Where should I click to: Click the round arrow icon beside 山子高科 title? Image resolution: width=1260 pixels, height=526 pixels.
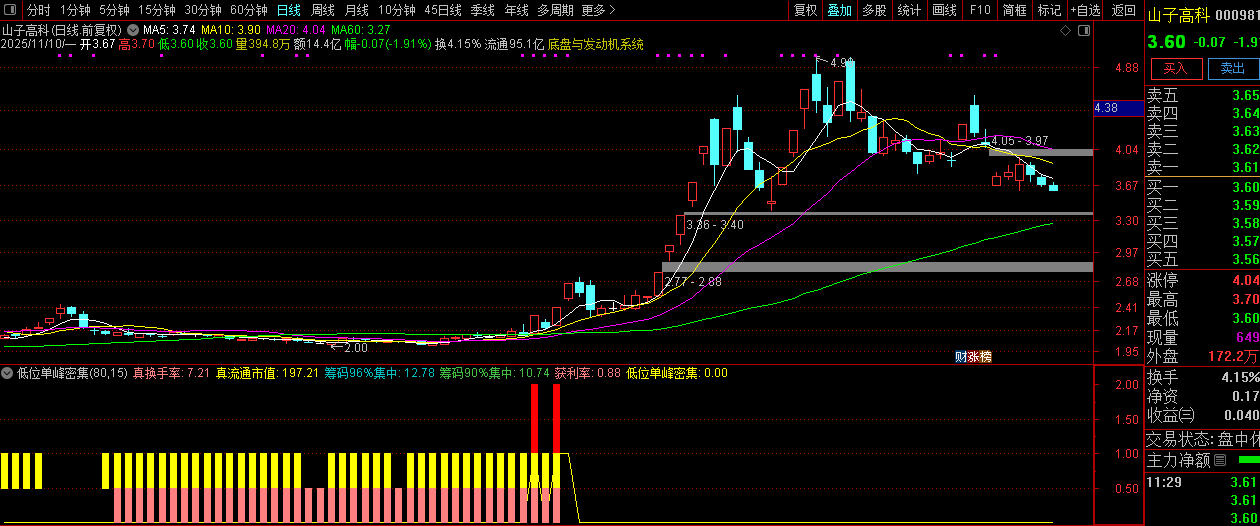point(133,30)
